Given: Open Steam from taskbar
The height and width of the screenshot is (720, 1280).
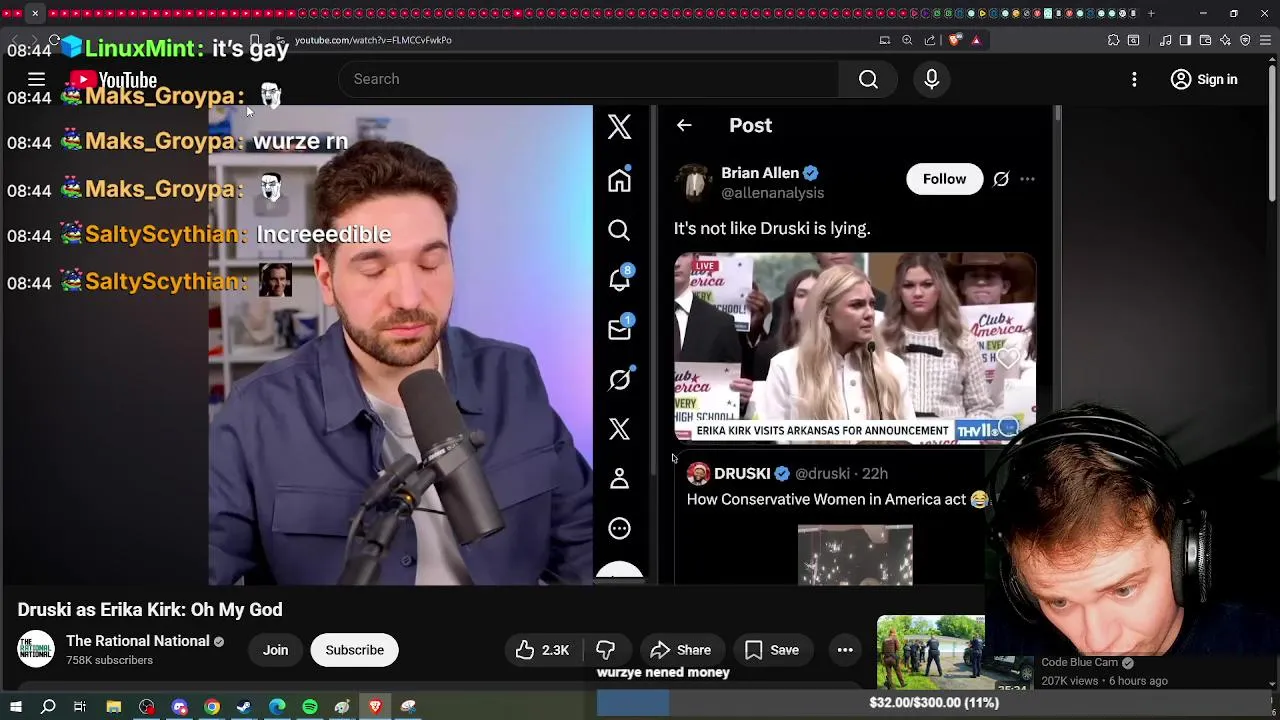Looking at the screenshot, I should point(244,707).
